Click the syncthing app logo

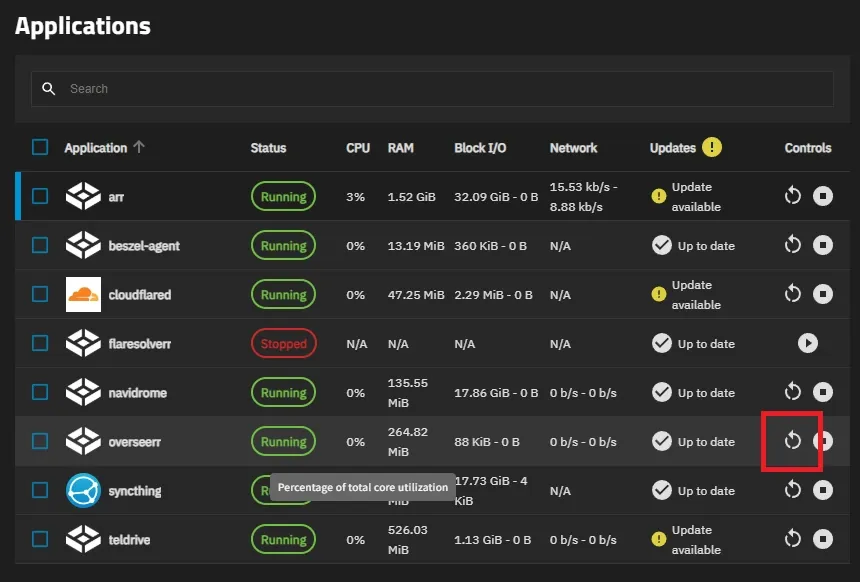pyautogui.click(x=83, y=490)
